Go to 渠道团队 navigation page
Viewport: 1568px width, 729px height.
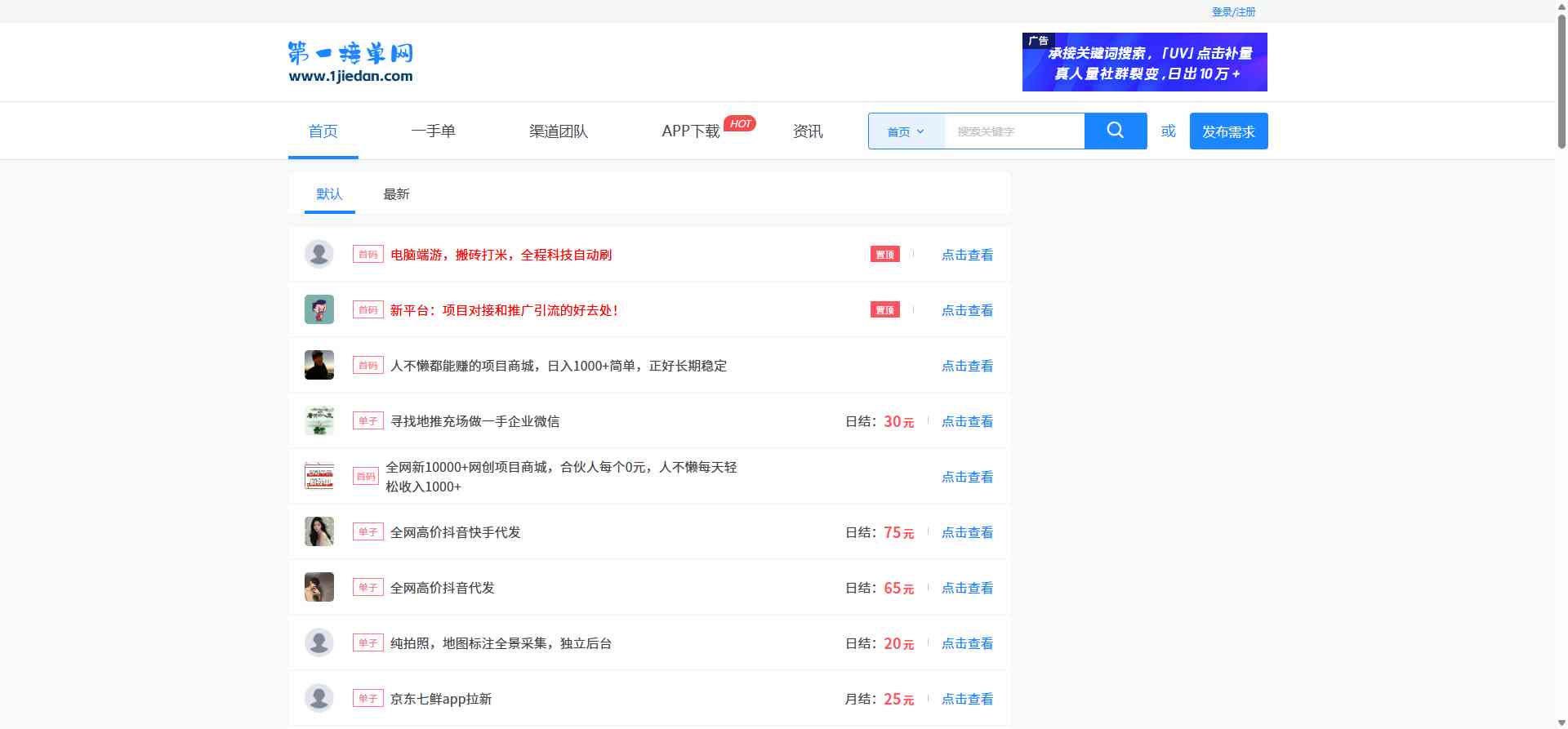pos(559,131)
